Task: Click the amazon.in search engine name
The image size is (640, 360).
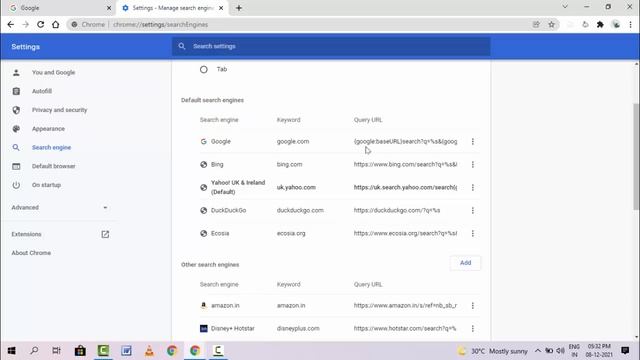Action: point(225,306)
